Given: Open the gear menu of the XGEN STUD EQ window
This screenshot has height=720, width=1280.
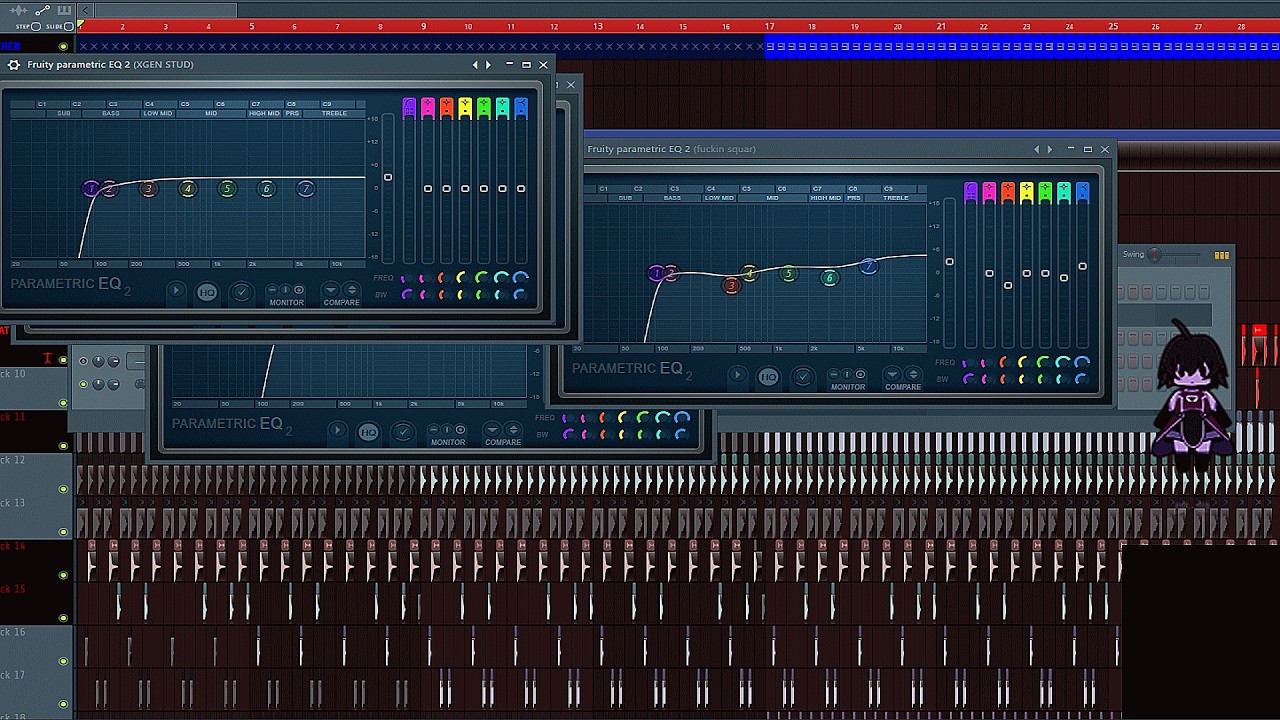Looking at the screenshot, I should point(13,65).
